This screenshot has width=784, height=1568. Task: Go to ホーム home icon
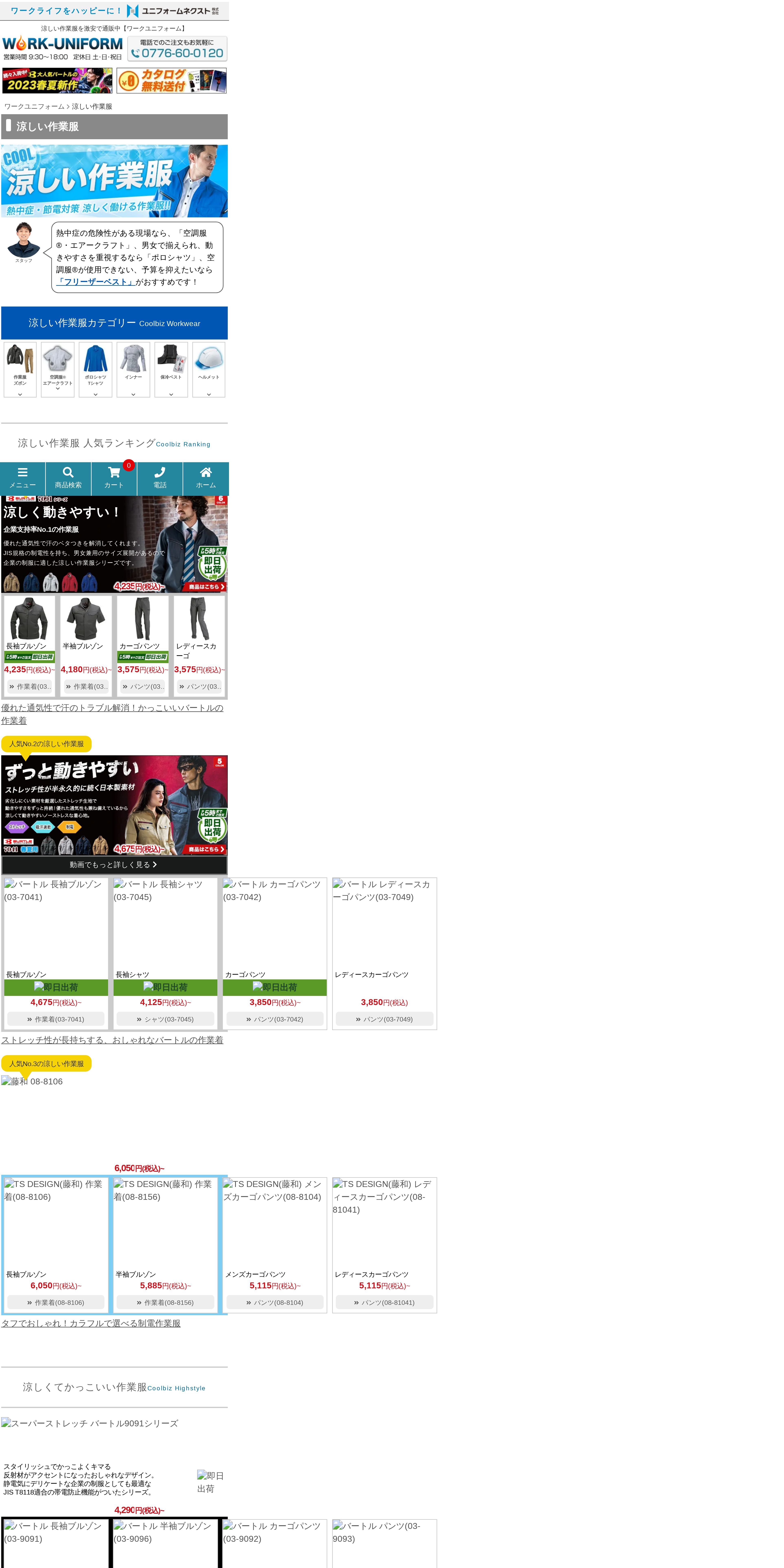pos(206,479)
